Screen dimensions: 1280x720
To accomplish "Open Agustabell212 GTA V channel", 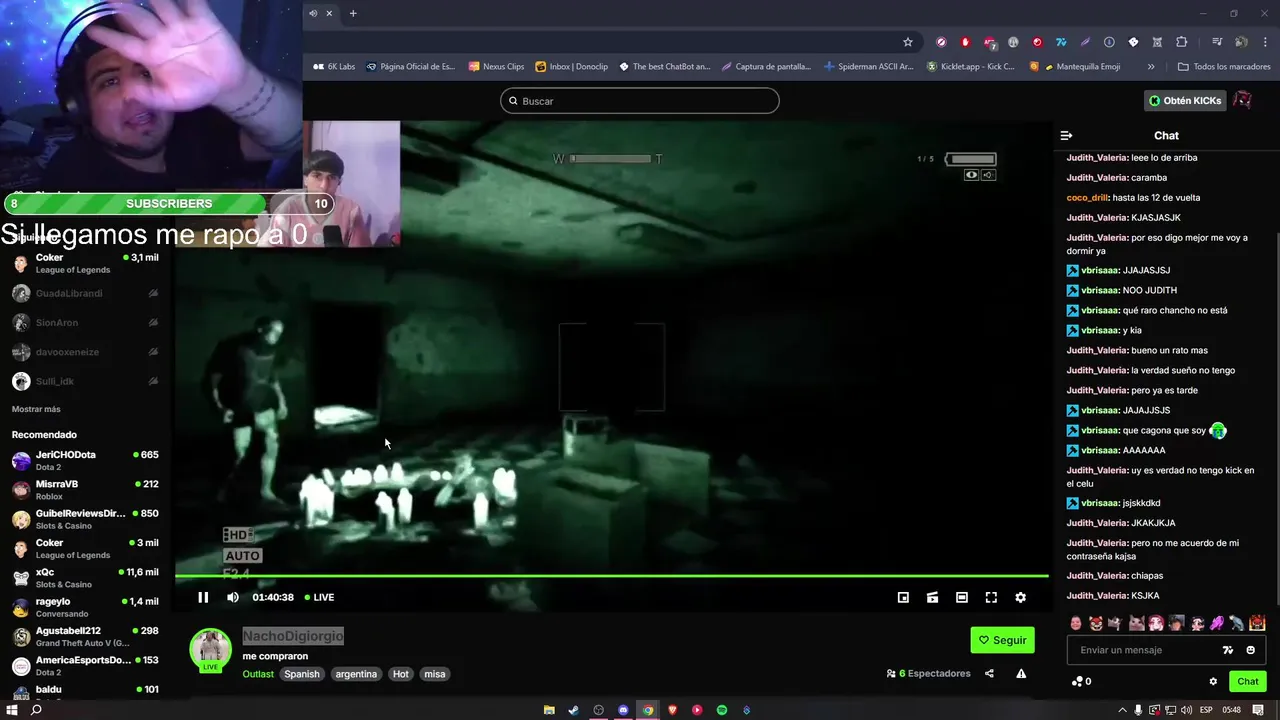I will point(87,636).
